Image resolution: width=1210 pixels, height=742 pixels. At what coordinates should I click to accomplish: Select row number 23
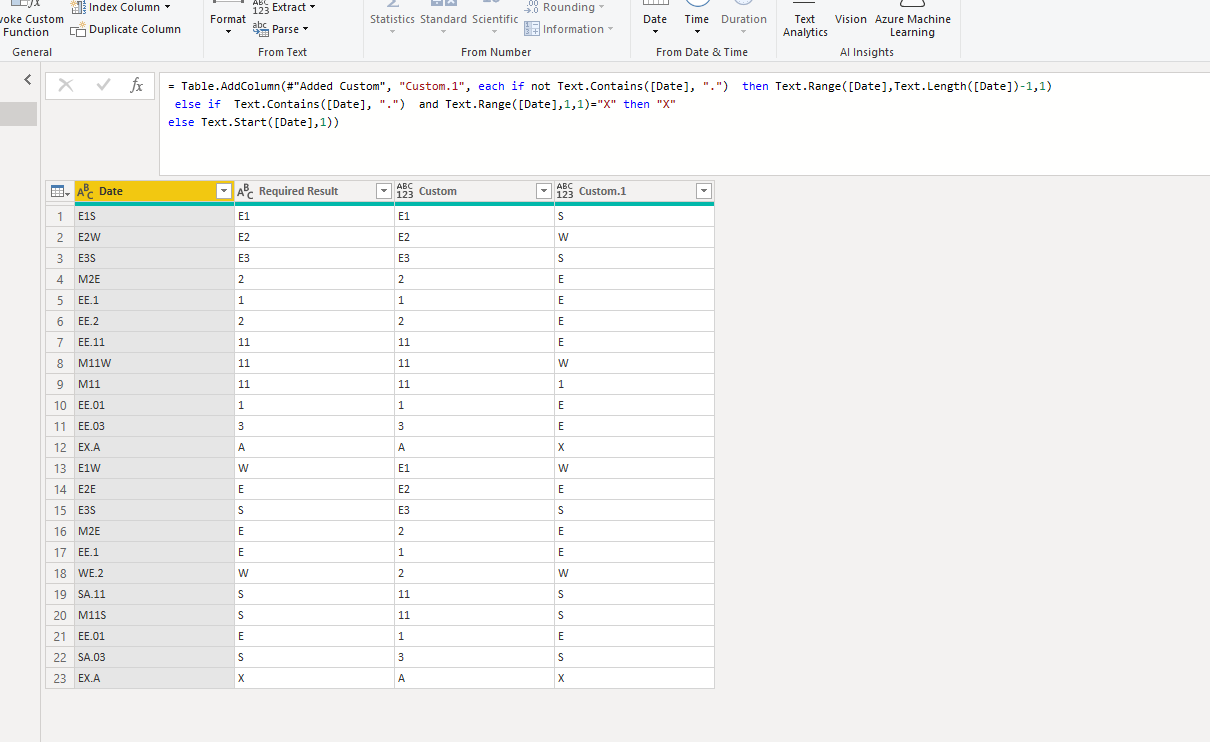point(60,678)
